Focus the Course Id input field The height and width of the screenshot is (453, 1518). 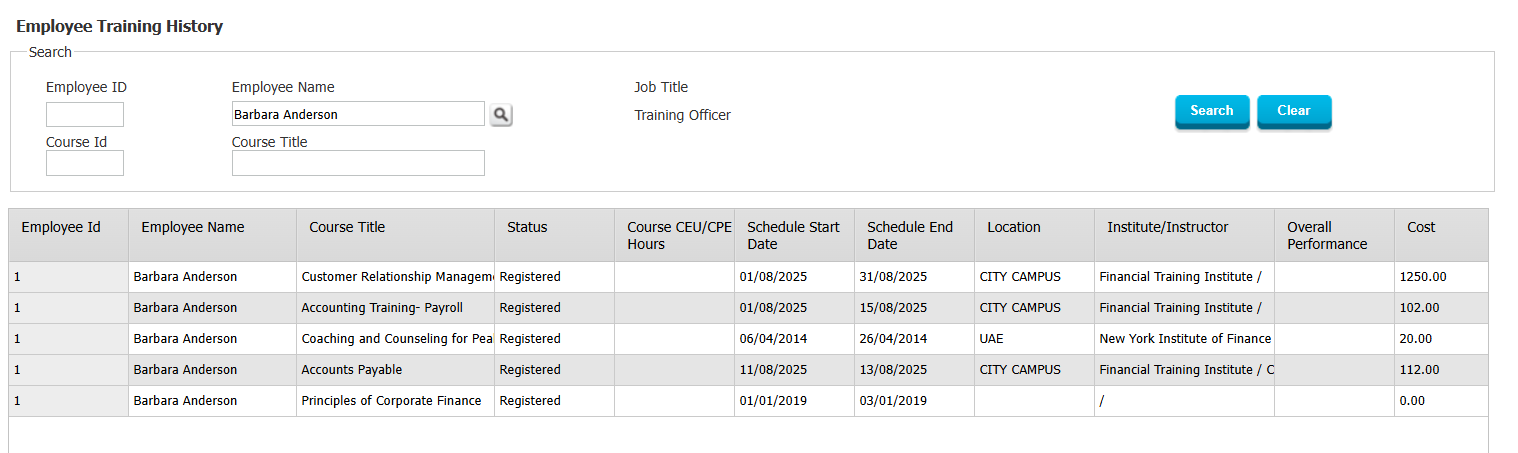click(85, 163)
